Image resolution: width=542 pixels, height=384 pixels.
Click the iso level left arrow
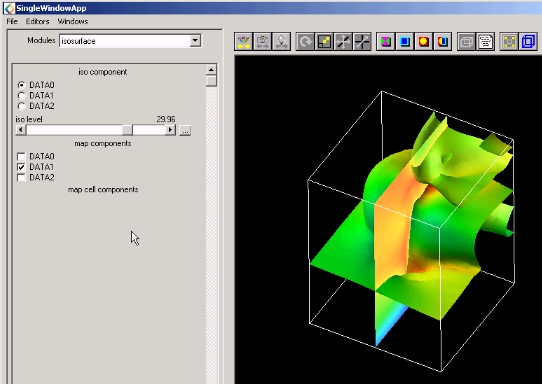(21, 130)
